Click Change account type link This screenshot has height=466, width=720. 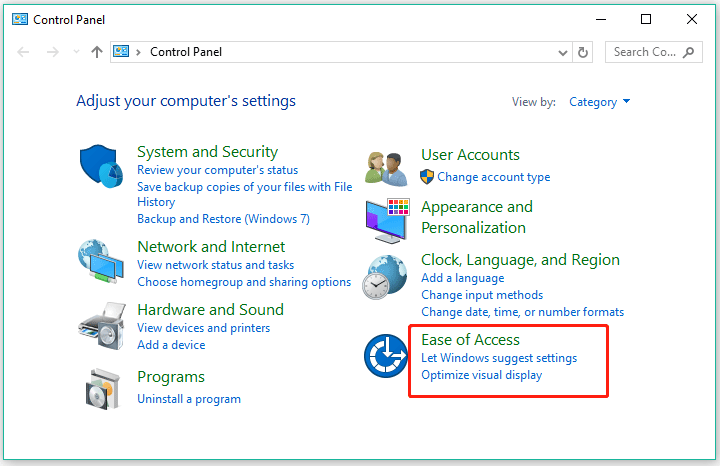[x=494, y=177]
